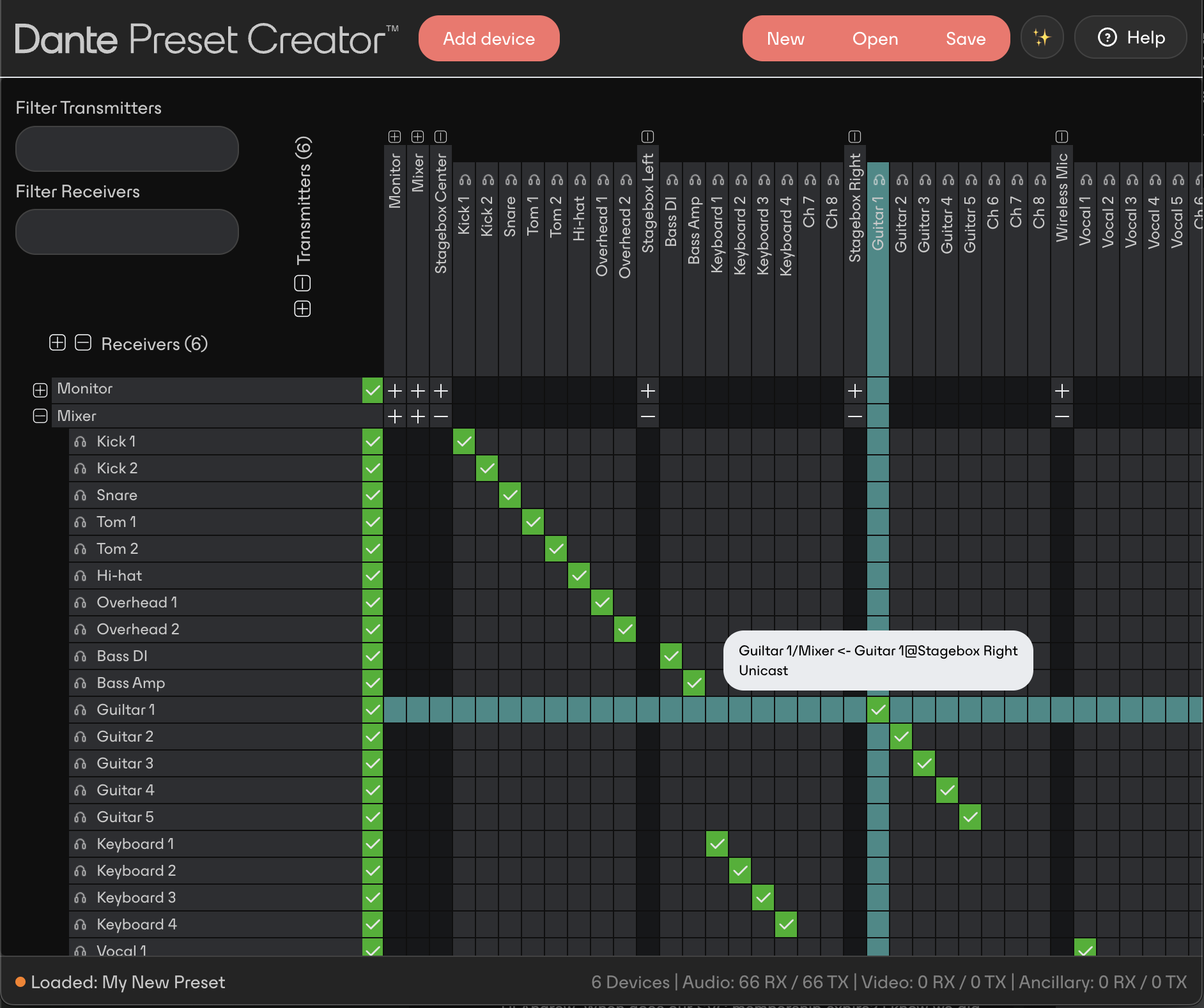Collapse the Stagebox Center transmitter column

click(x=441, y=137)
